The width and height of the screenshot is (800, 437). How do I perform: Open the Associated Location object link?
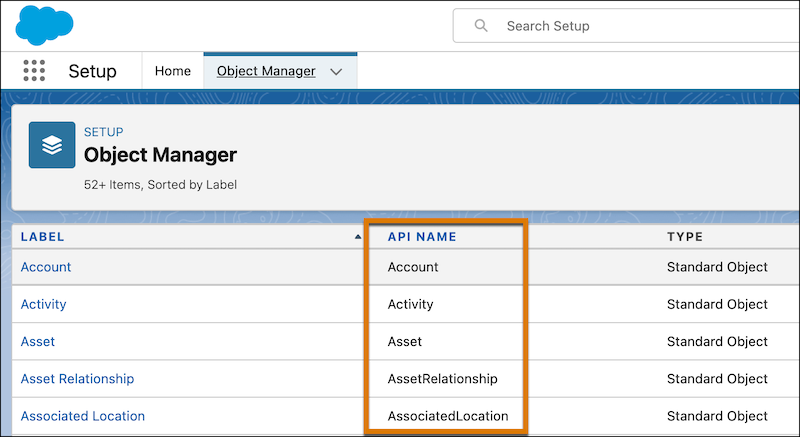tap(83, 416)
